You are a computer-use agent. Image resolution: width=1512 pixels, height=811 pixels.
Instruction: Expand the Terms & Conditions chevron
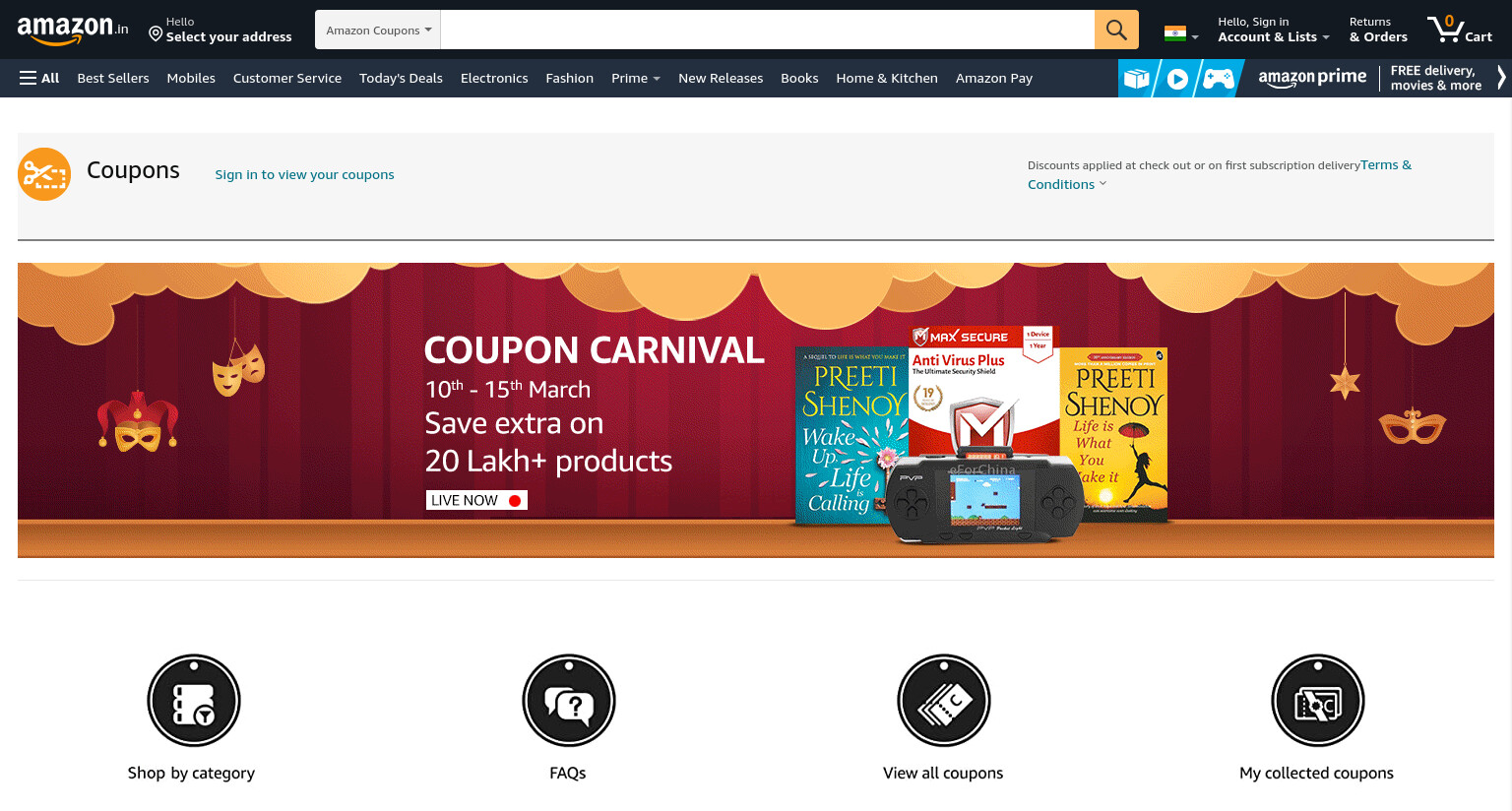[1102, 183]
